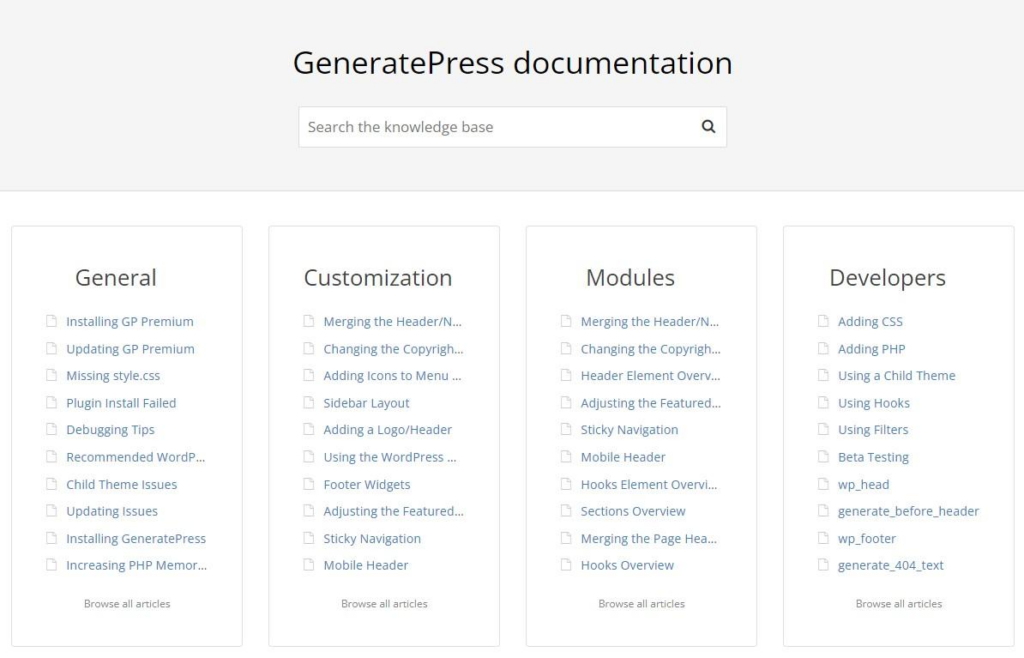Open Using a Child Theme article
Screen dimensions: 1024x658
coord(897,375)
